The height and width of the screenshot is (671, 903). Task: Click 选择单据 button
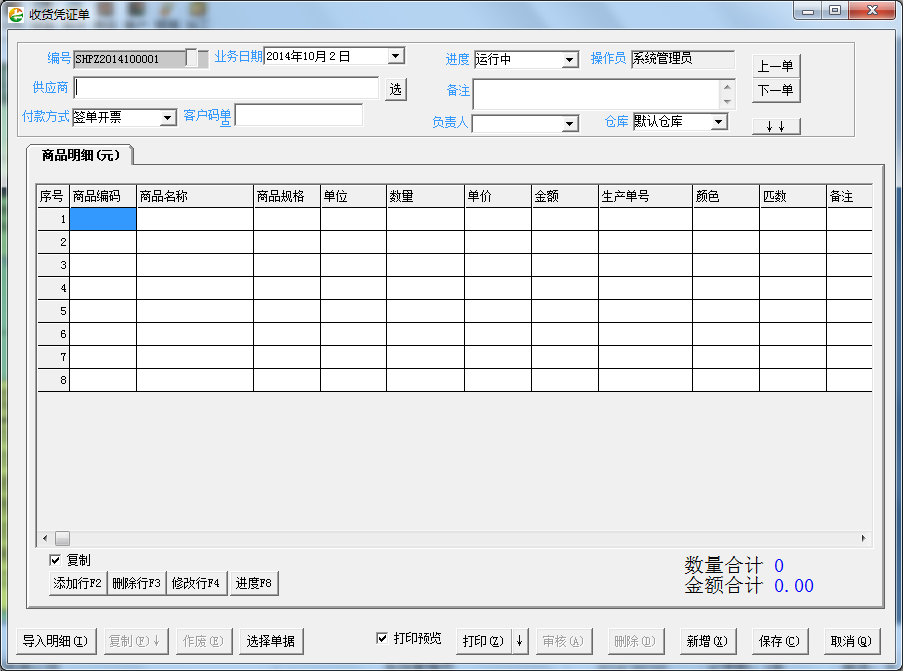point(271,641)
